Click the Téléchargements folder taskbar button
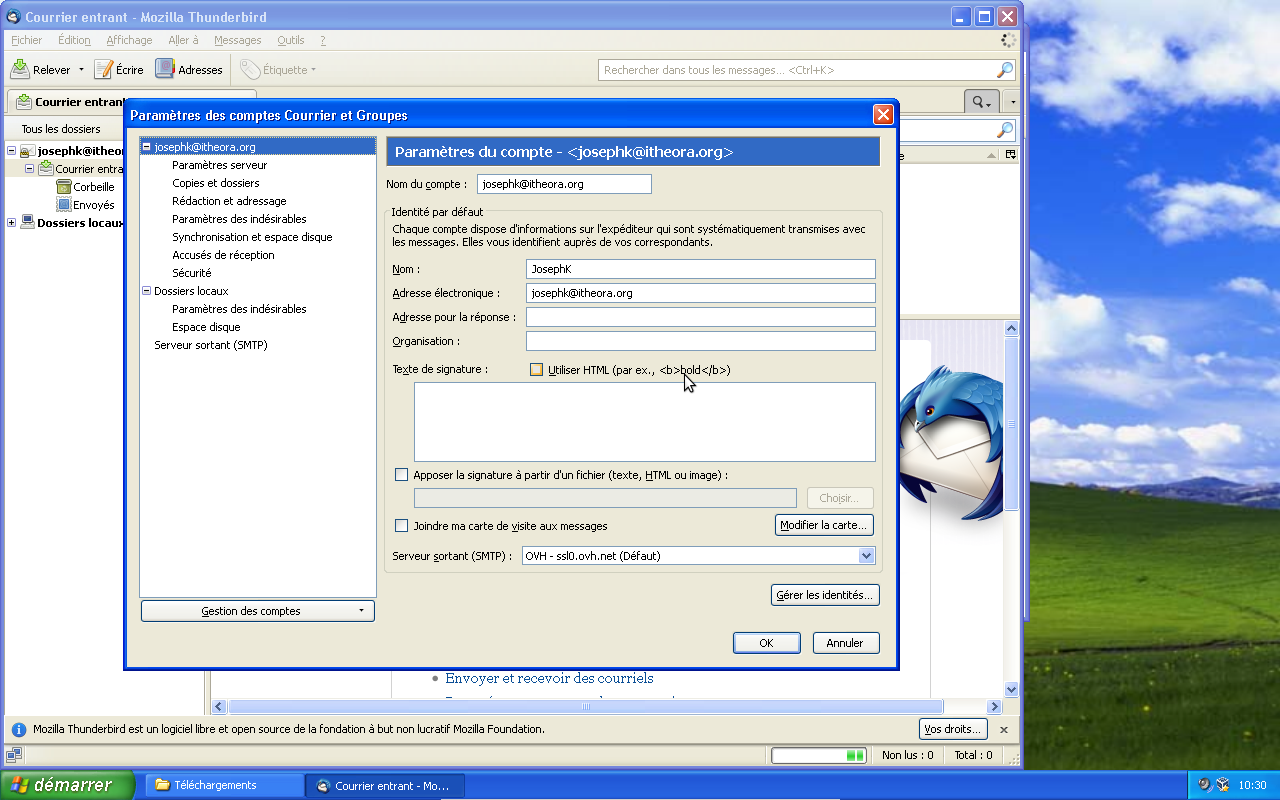 [x=225, y=786]
